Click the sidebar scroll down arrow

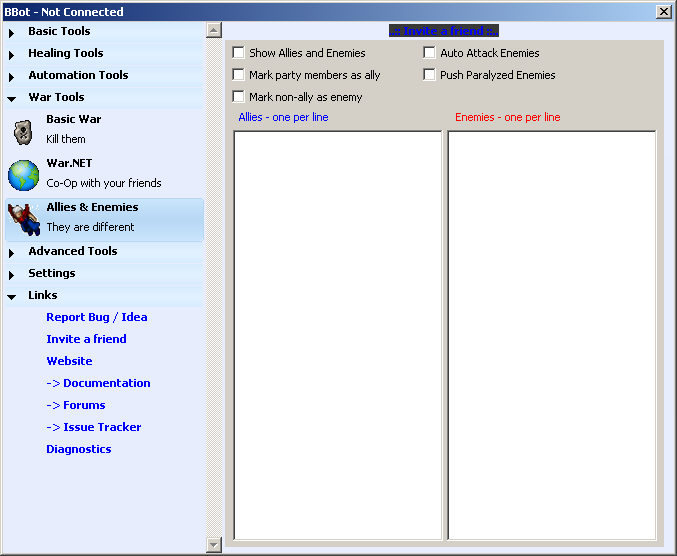pyautogui.click(x=213, y=544)
